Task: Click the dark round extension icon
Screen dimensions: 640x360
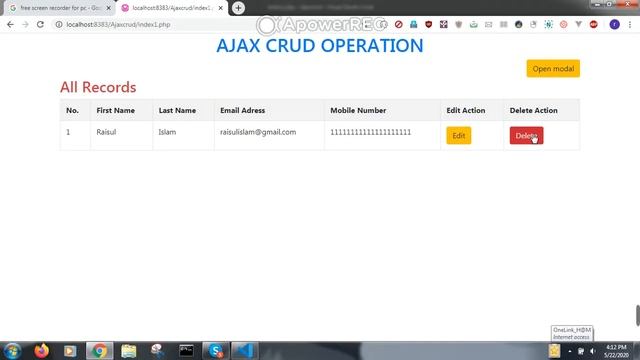Action: 518,24
